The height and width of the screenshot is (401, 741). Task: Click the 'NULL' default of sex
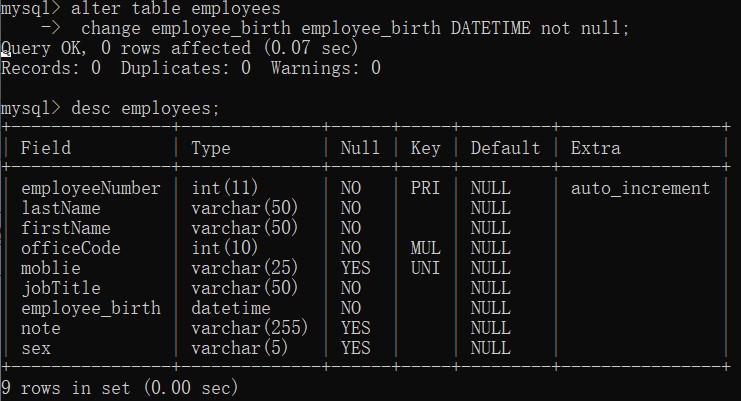[x=491, y=349]
